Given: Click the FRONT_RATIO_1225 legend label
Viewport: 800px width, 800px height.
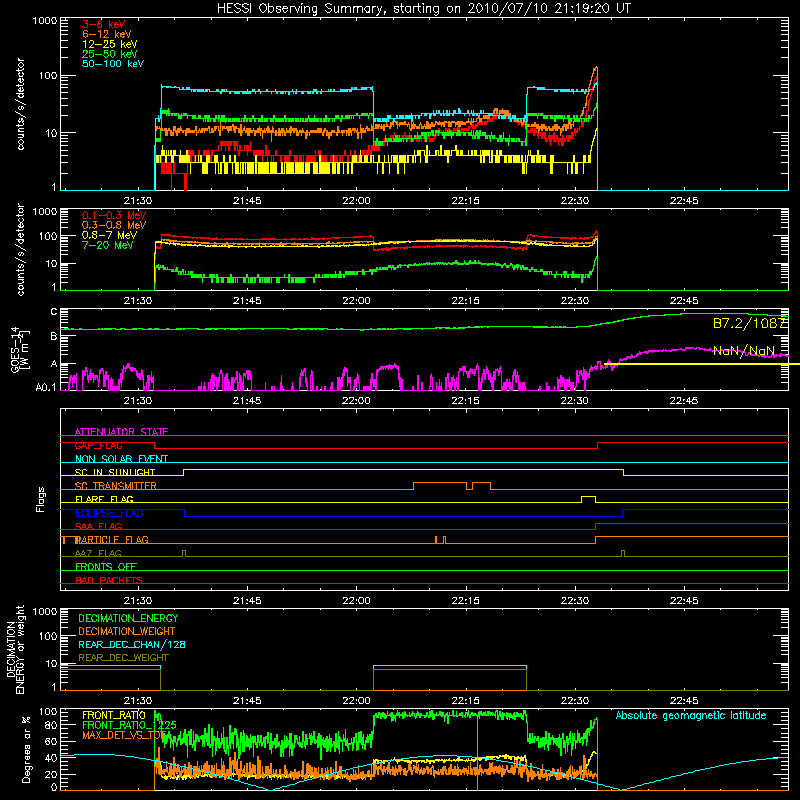Looking at the screenshot, I should (129, 725).
